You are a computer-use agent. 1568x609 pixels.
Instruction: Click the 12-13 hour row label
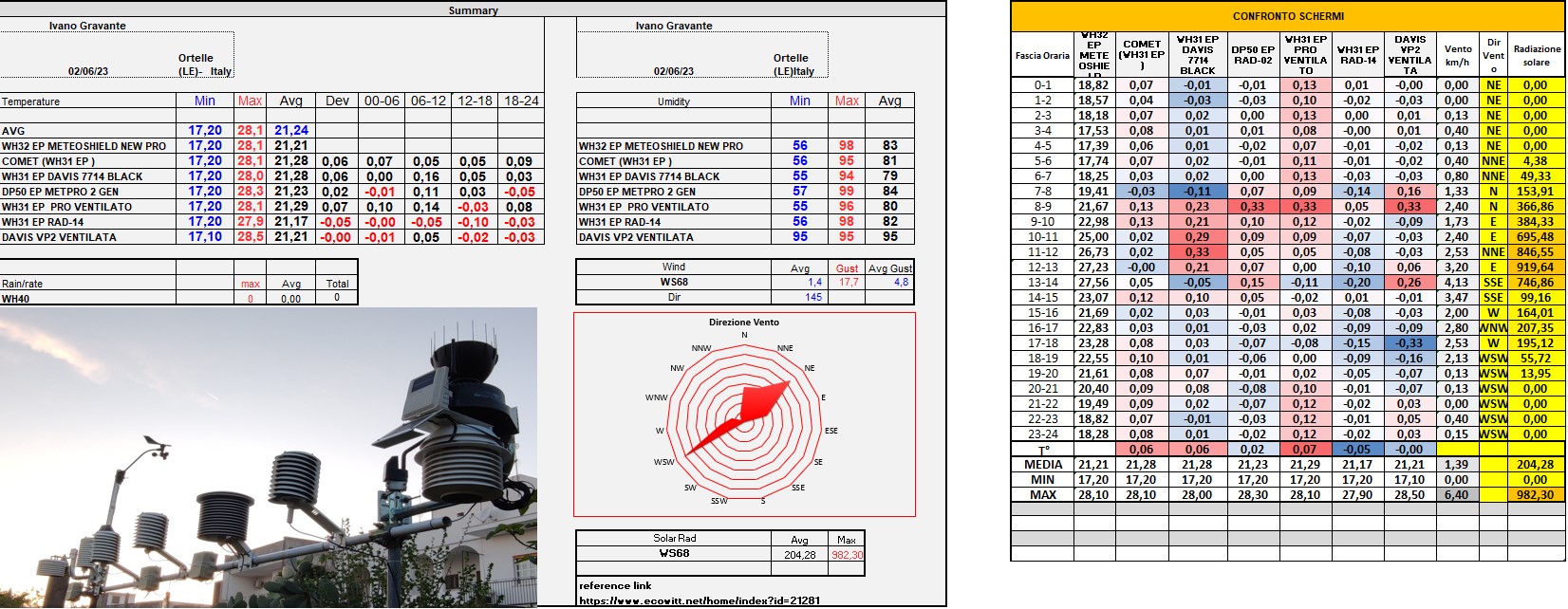tap(1042, 268)
